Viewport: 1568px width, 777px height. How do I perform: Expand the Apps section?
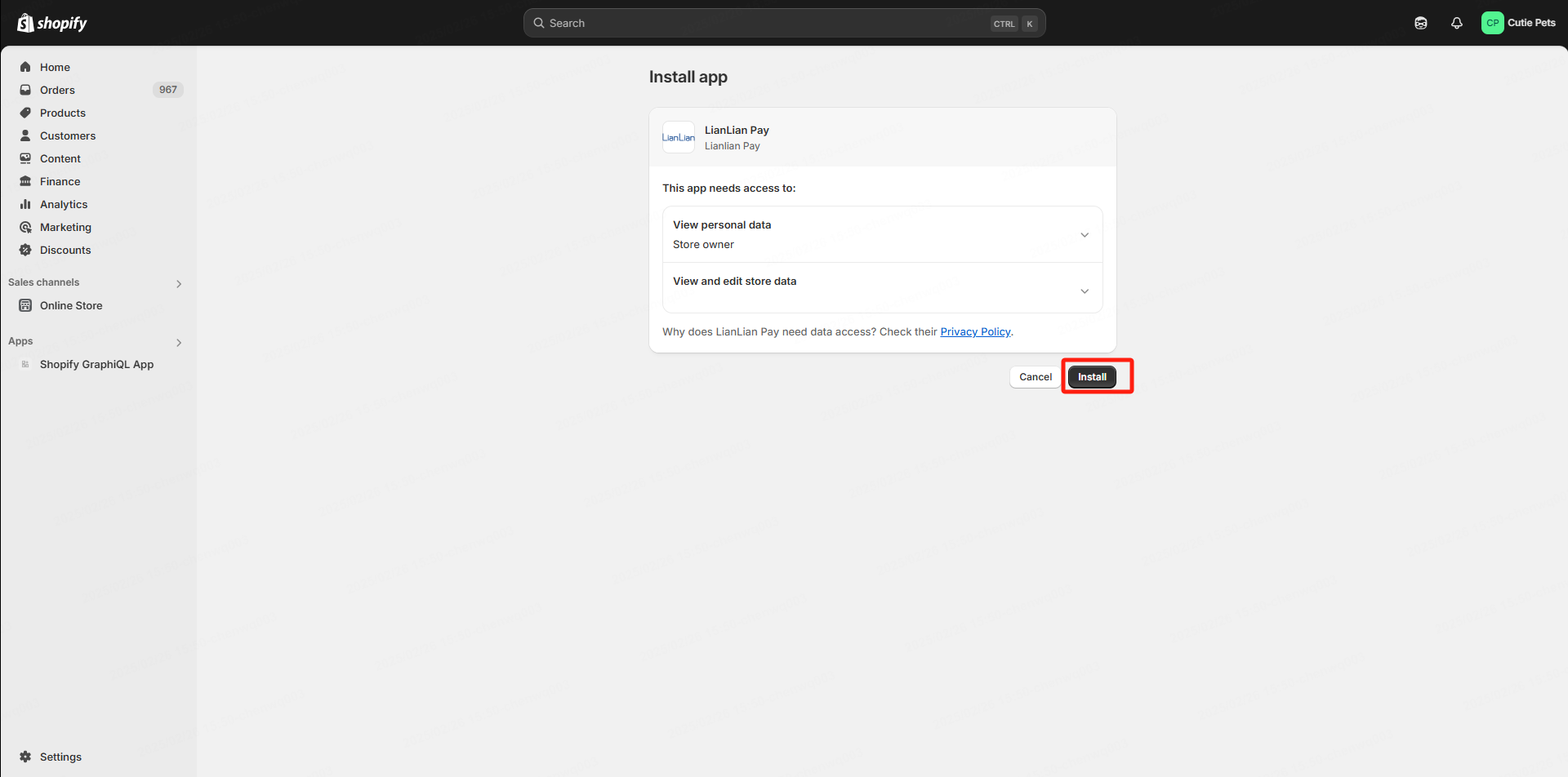pos(179,342)
